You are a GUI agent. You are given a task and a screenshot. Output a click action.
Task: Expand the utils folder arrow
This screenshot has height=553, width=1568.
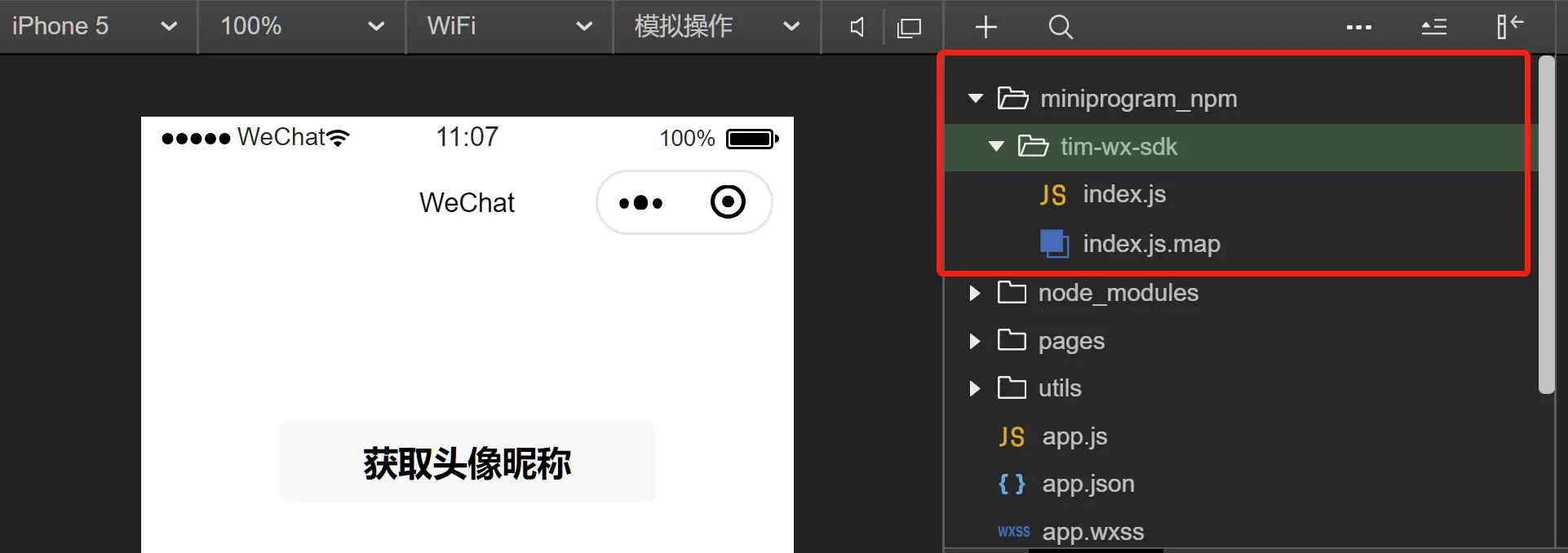[974, 388]
